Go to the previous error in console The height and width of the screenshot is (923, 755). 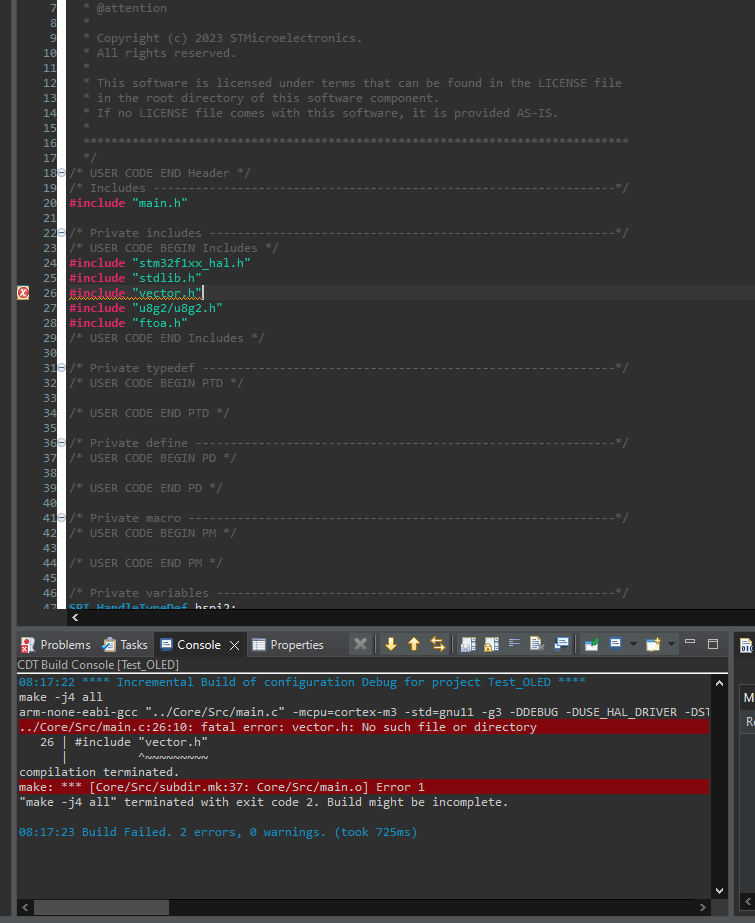pos(414,645)
